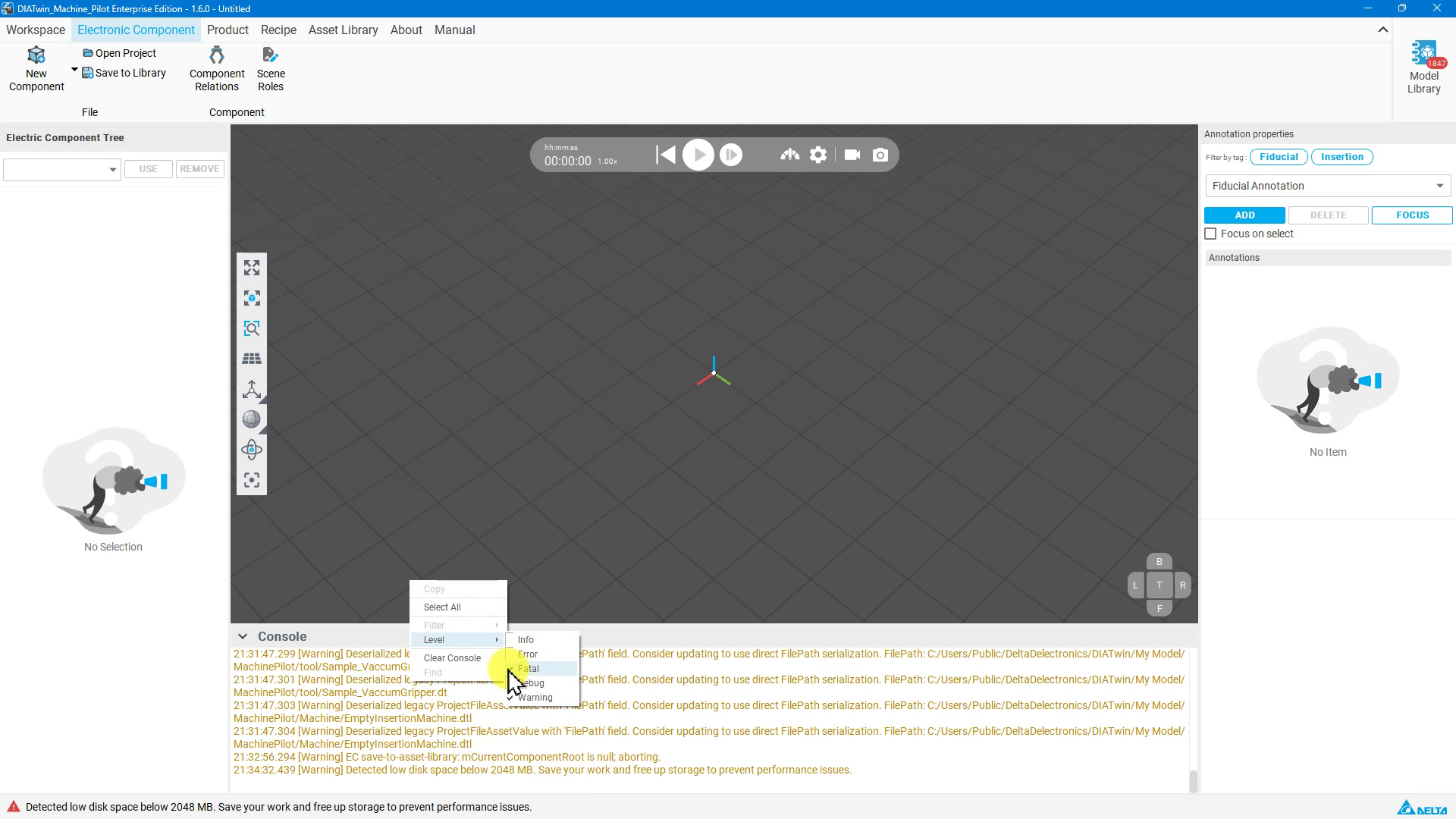Enable the Focus on select checkbox
This screenshot has width=1456, height=819.
[1210, 234]
